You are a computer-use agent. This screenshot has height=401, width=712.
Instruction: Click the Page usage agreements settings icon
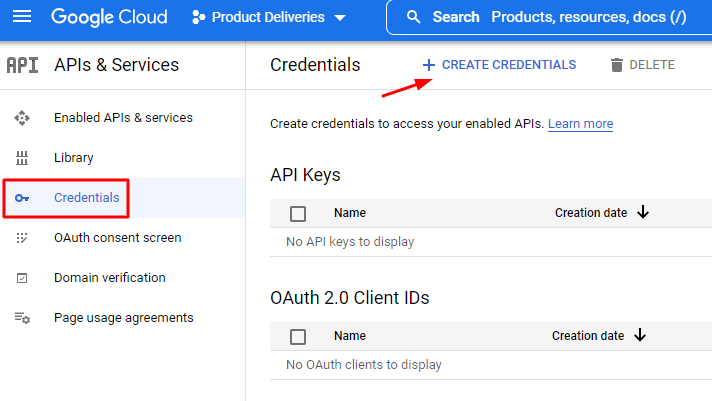pos(22,318)
